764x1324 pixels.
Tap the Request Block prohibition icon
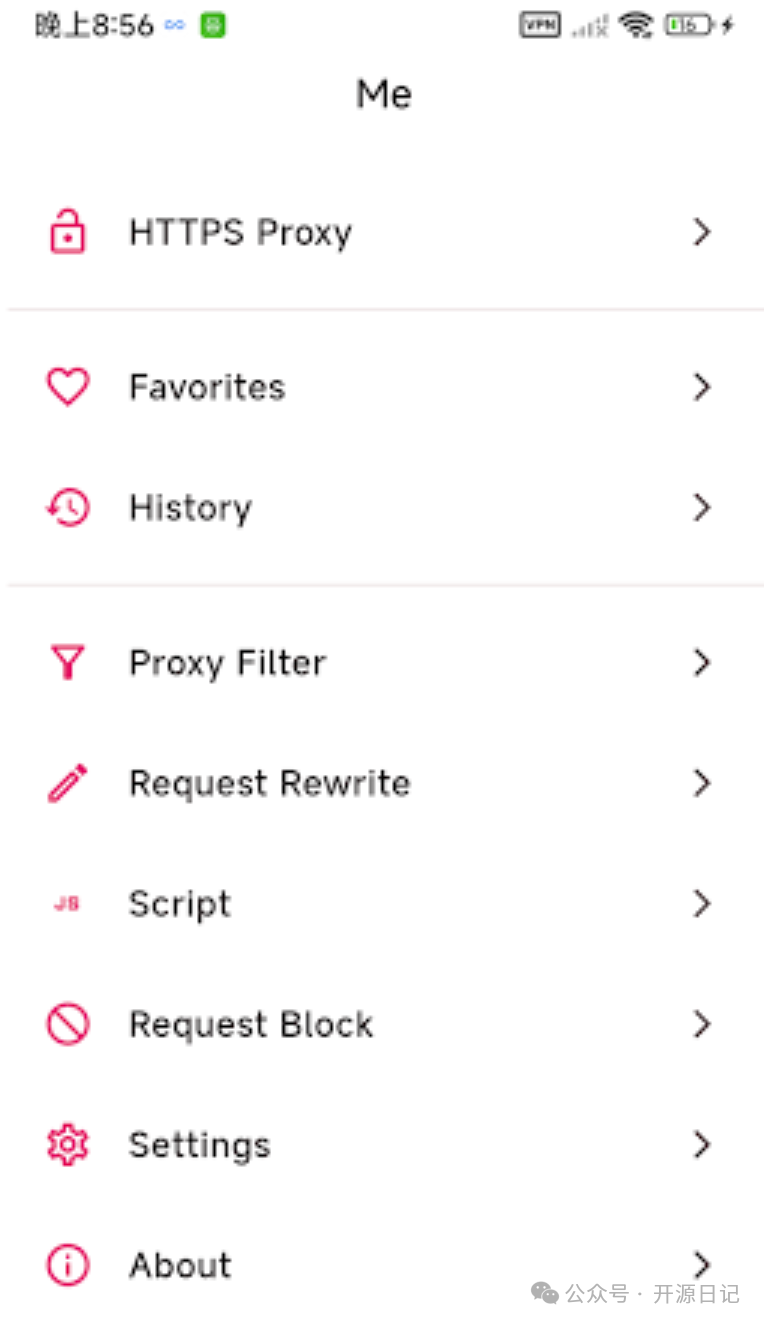68,1024
